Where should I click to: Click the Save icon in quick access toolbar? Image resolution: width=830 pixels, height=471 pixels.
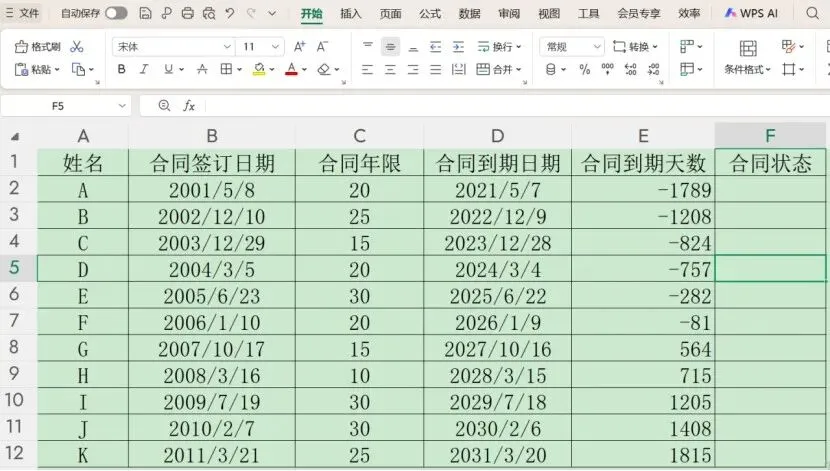(x=145, y=13)
